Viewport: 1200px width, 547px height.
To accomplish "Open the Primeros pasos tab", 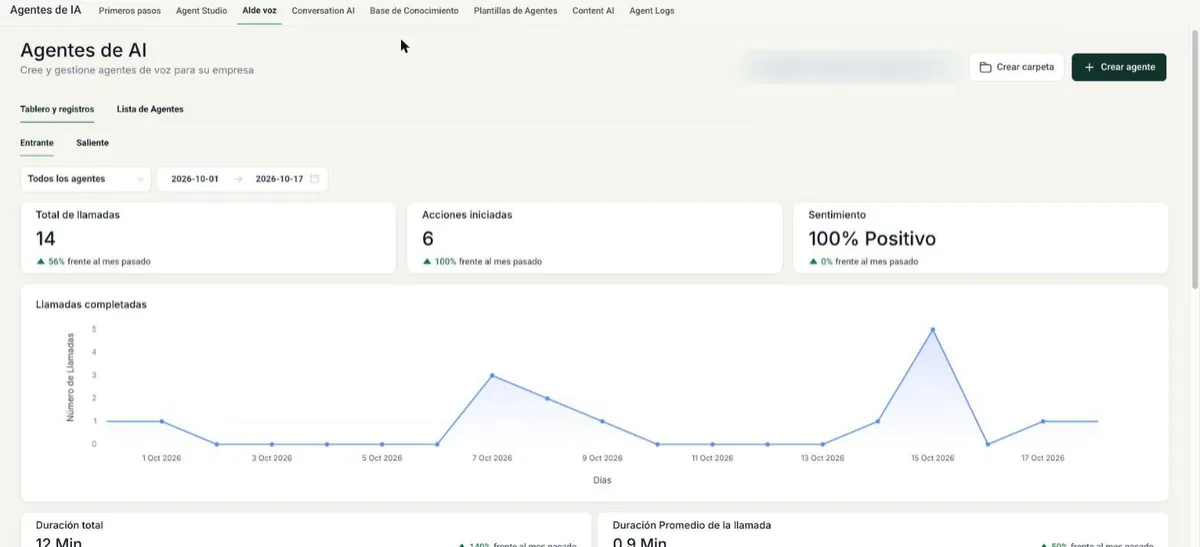I will [130, 11].
